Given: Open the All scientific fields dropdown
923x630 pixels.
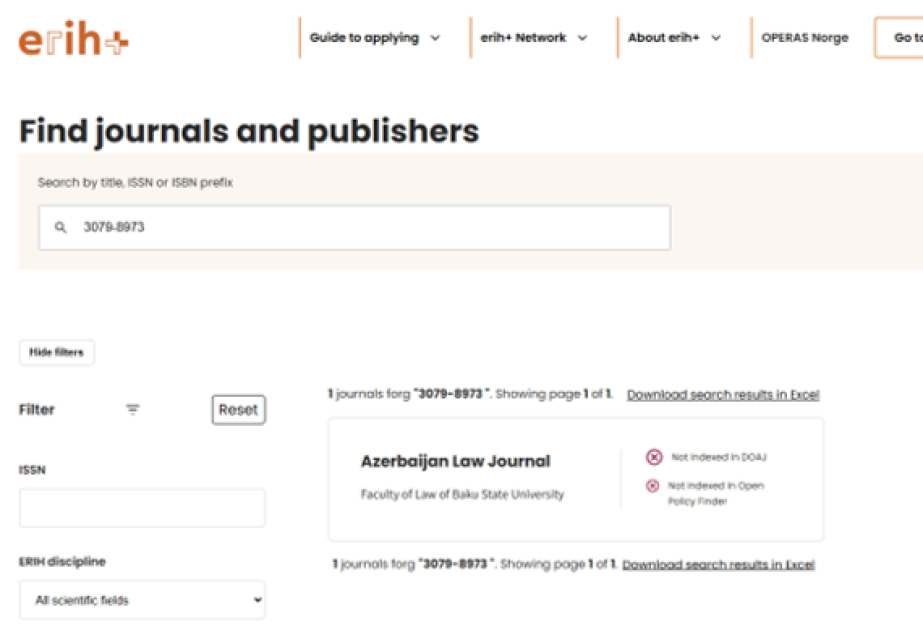Looking at the screenshot, I should coord(142,600).
